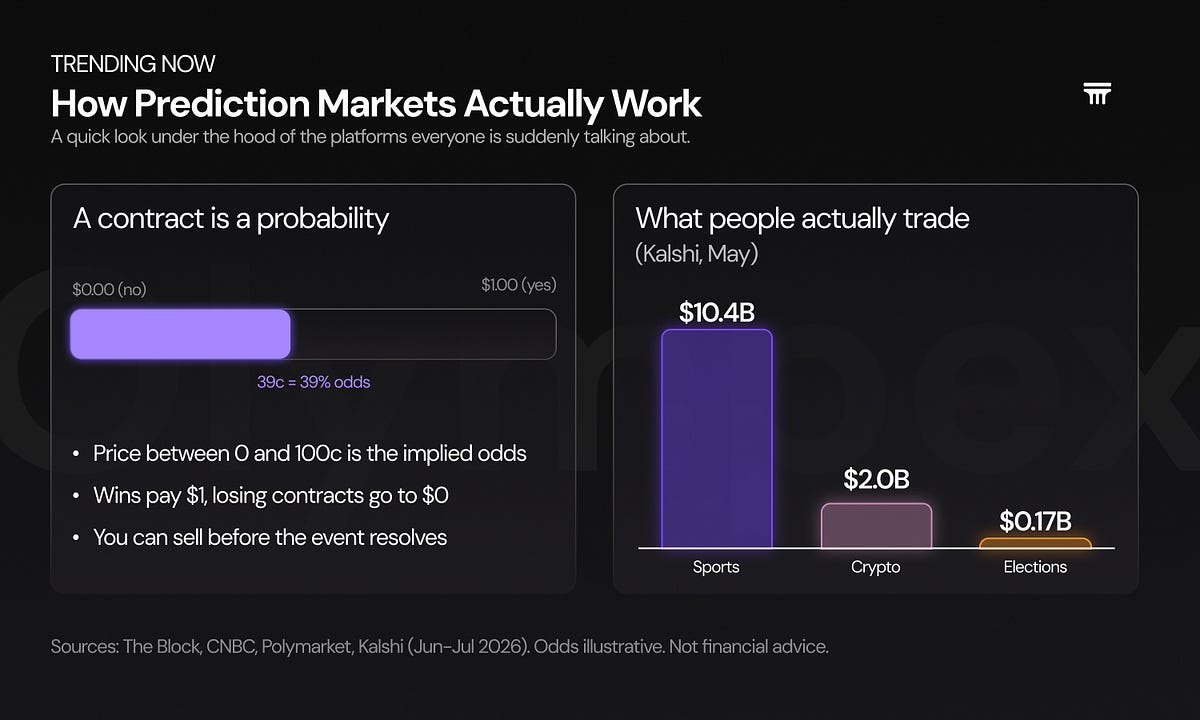Click the $1.00 (yes) scale label
This screenshot has height=720, width=1200.
coord(518,285)
